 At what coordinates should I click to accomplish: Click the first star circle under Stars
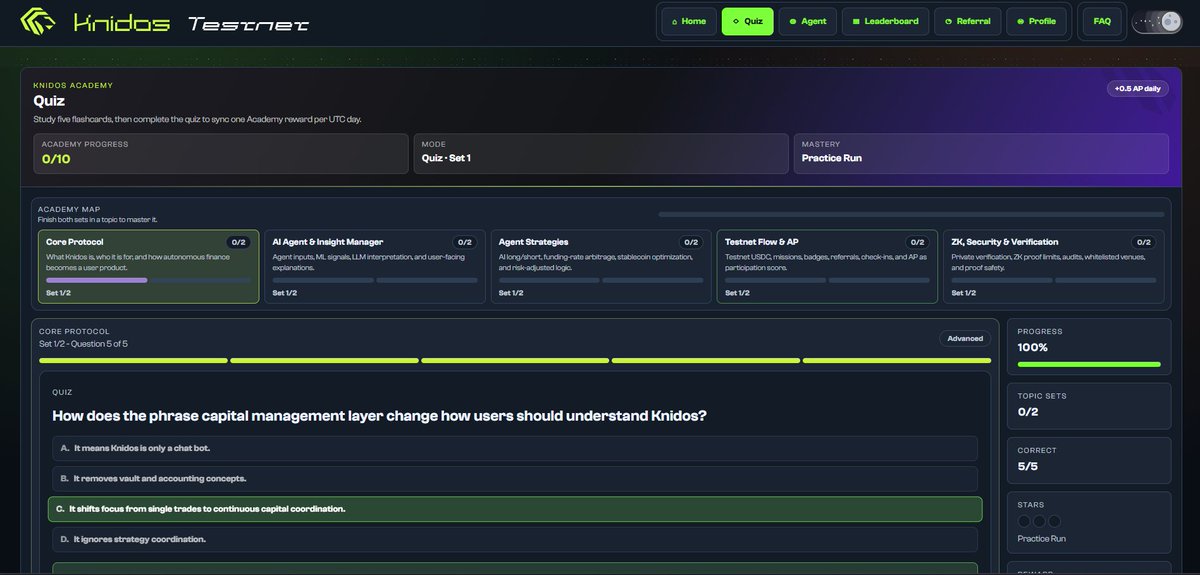[1025, 521]
